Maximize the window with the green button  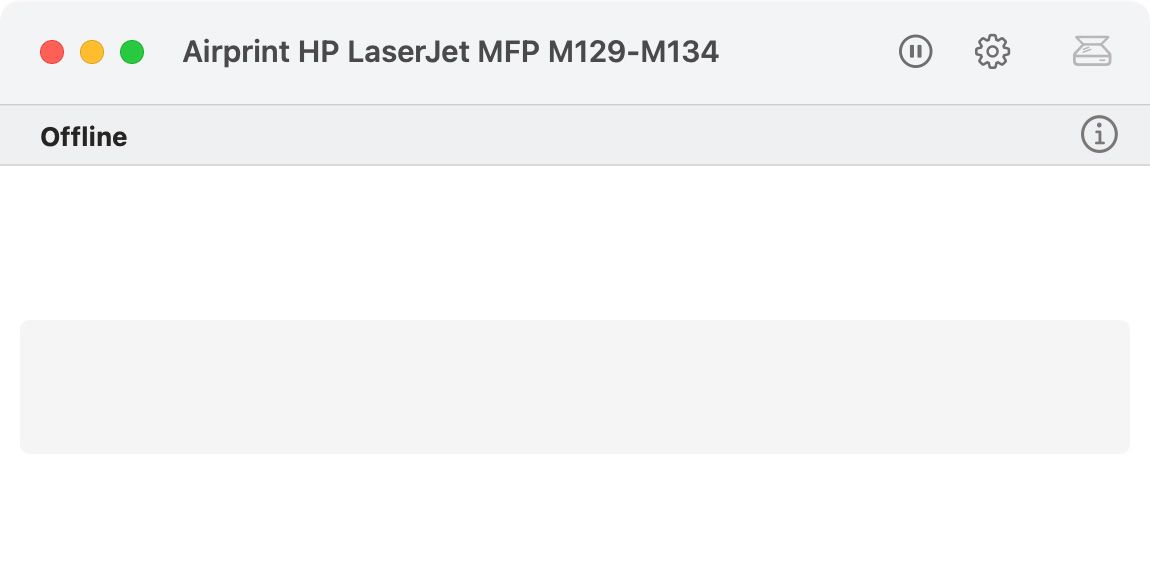(132, 52)
